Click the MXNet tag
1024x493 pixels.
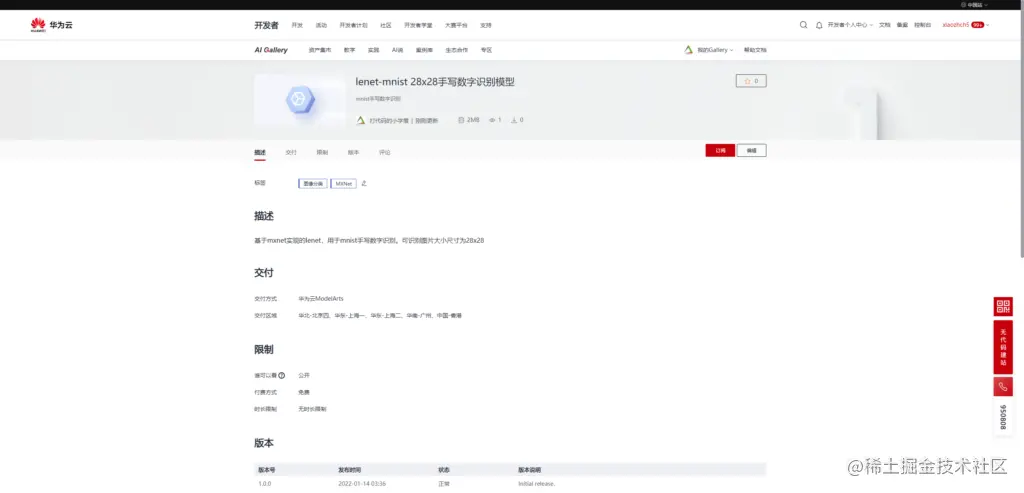[x=344, y=183]
